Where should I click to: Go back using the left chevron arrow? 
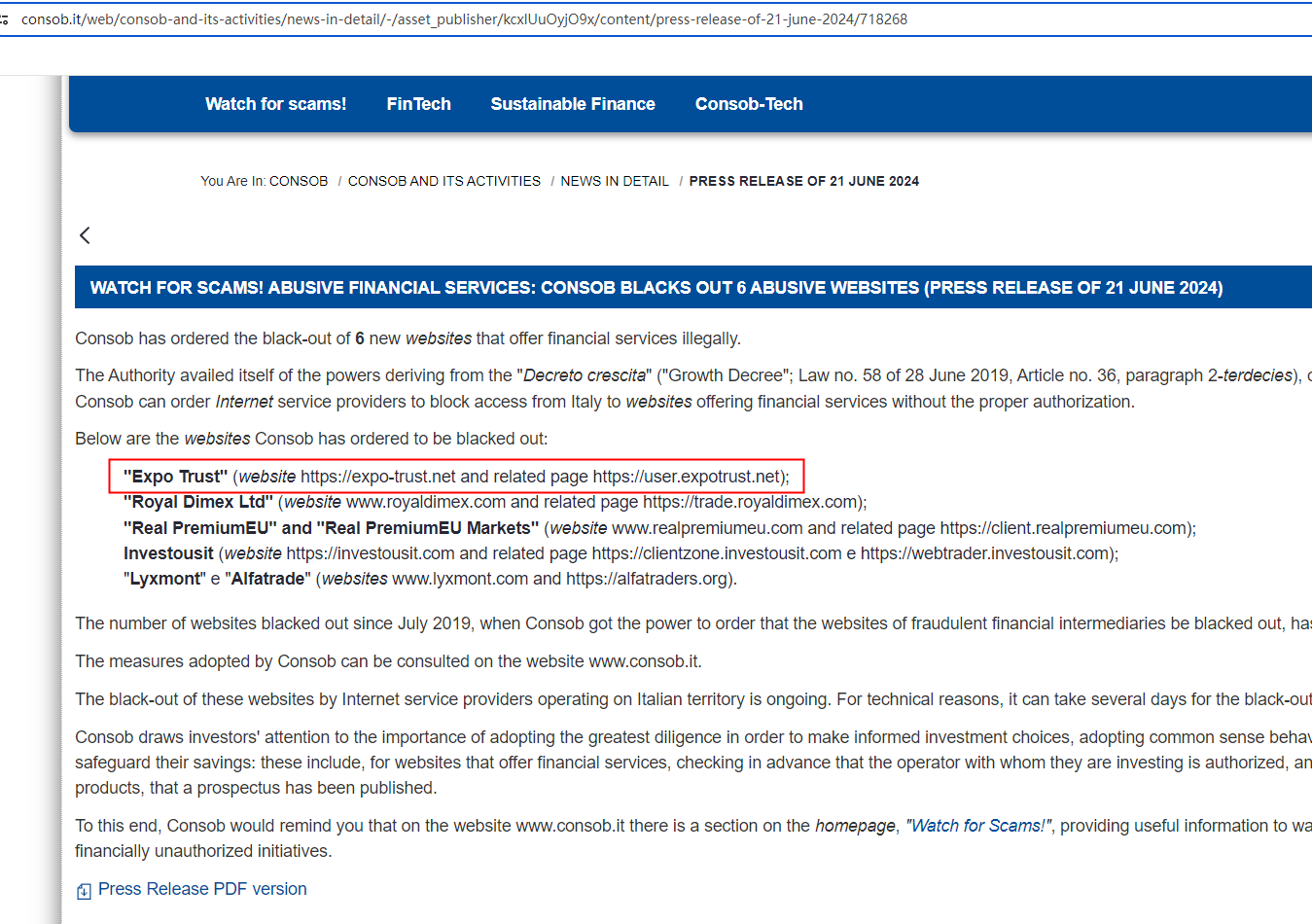click(x=86, y=235)
